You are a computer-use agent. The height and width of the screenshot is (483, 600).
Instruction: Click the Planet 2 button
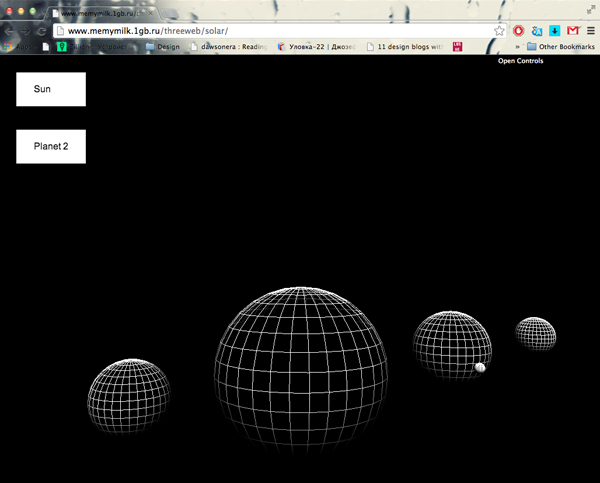(x=51, y=146)
